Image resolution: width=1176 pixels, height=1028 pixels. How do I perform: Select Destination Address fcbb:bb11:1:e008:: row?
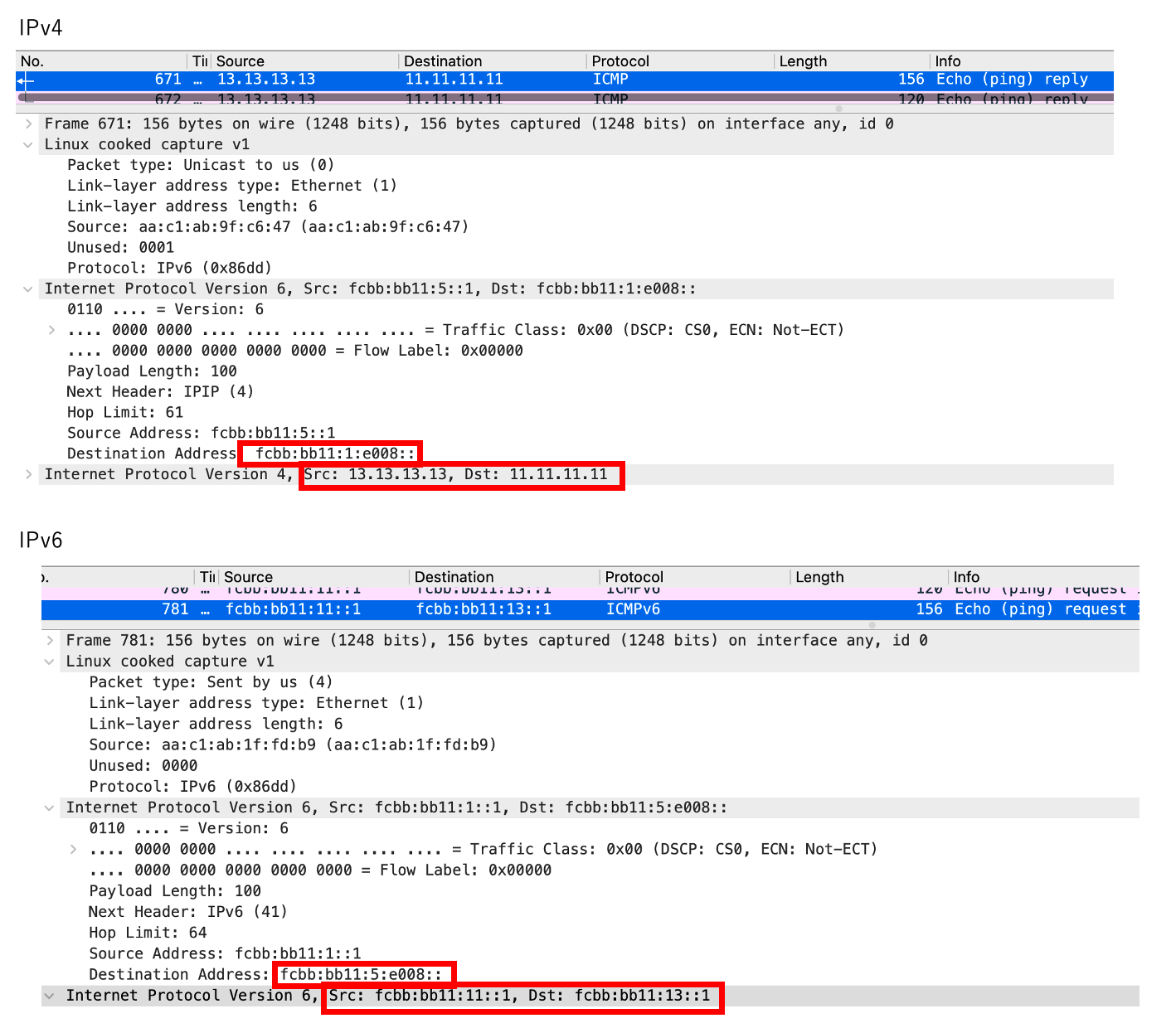click(x=241, y=453)
